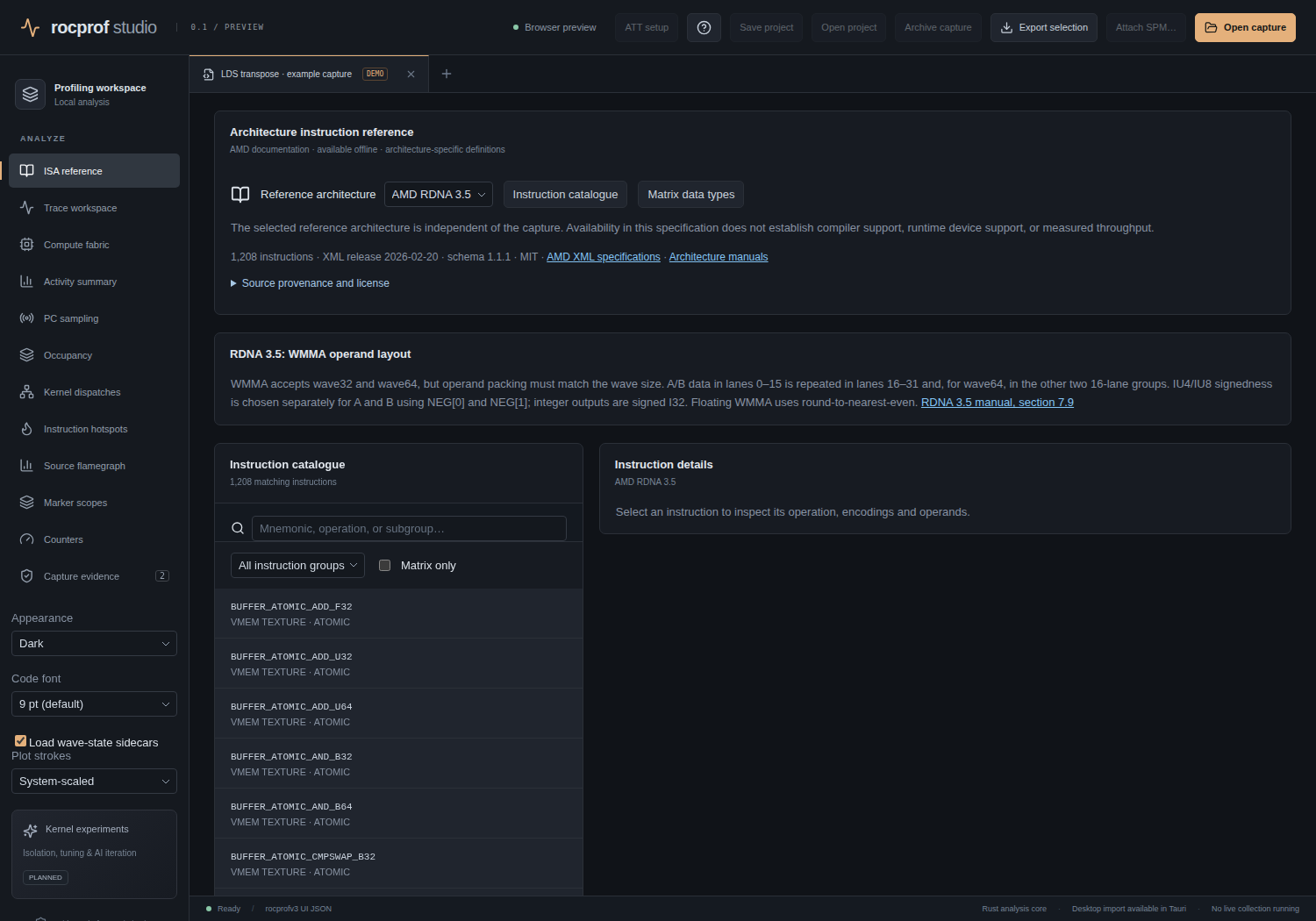Image resolution: width=1316 pixels, height=921 pixels.
Task: Click the Trace workspace pulse icon
Action: pos(27,208)
